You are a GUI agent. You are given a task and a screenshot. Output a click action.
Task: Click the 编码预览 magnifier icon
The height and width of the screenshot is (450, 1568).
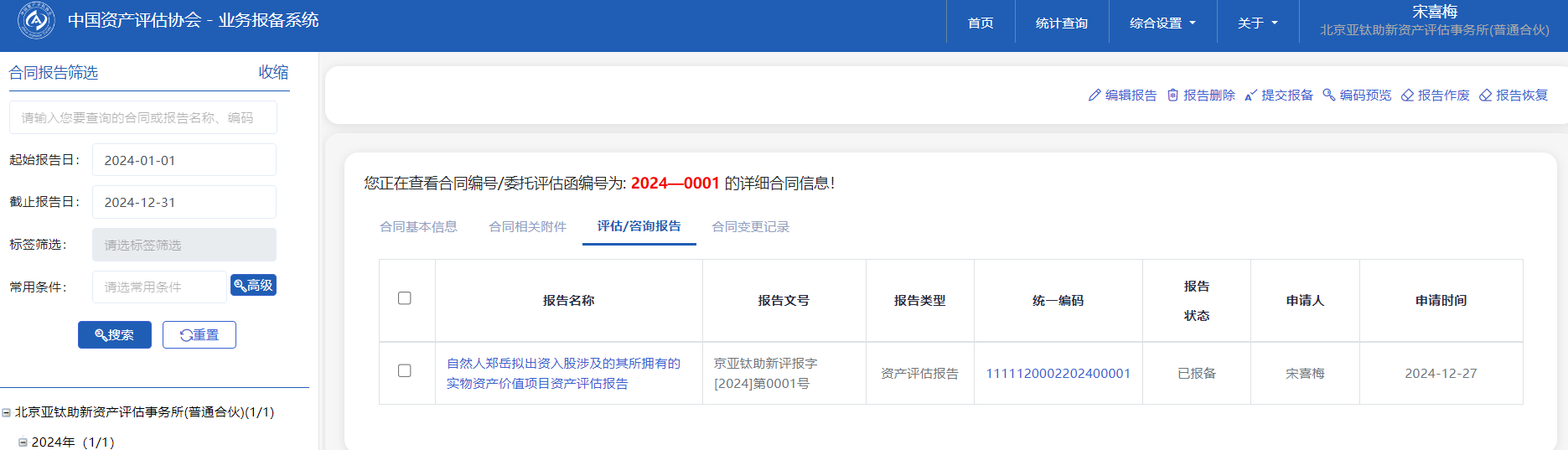[1329, 96]
